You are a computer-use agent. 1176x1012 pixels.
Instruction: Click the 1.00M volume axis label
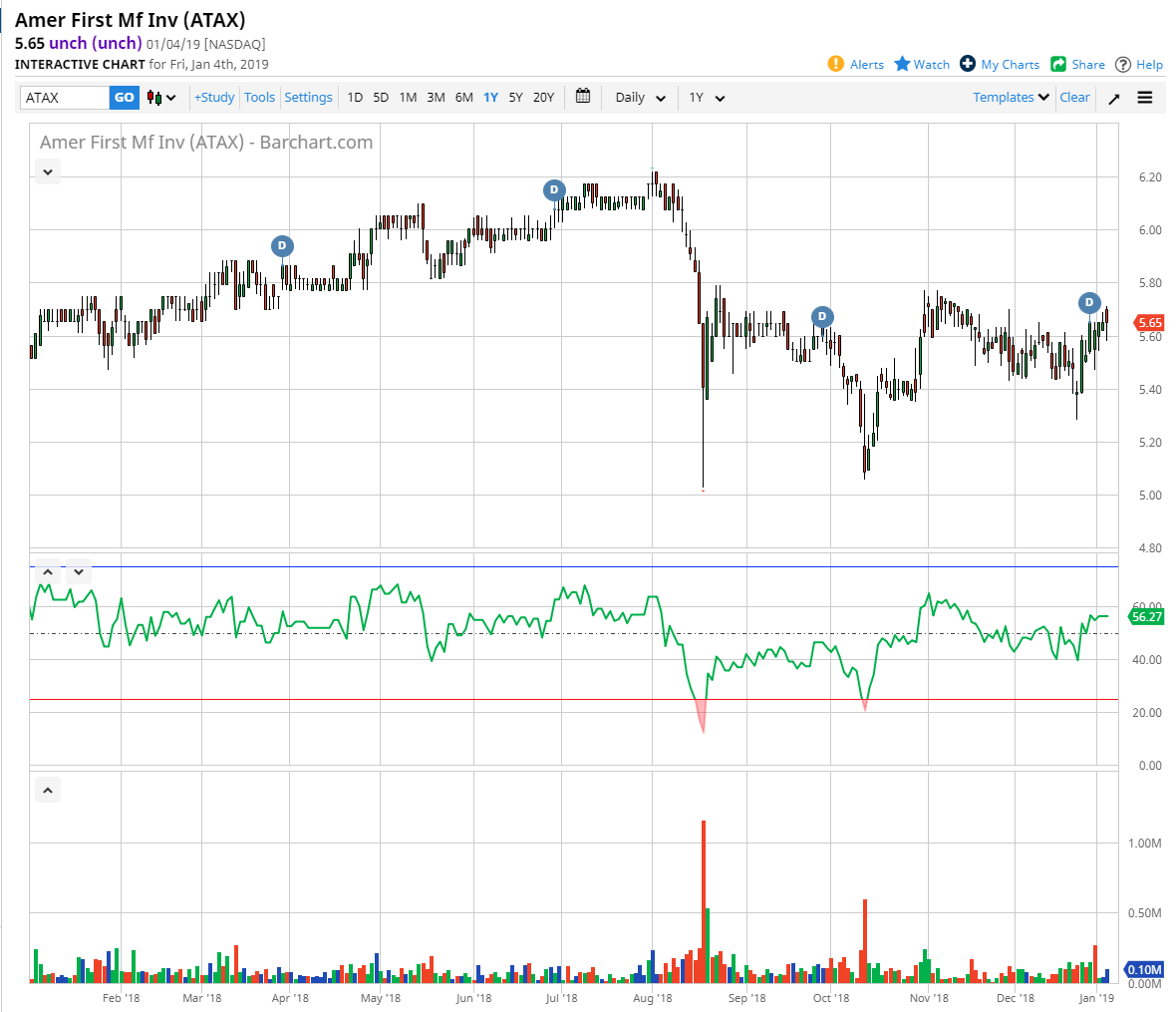[1144, 843]
